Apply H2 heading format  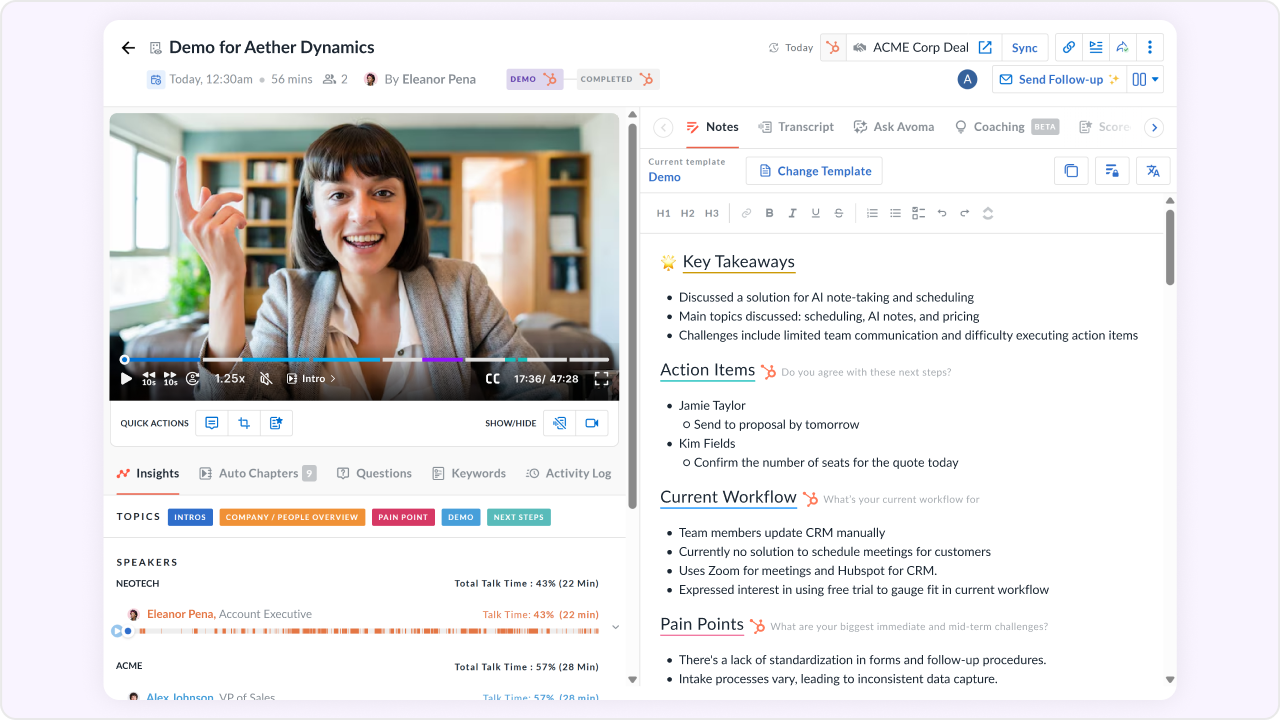(687, 213)
